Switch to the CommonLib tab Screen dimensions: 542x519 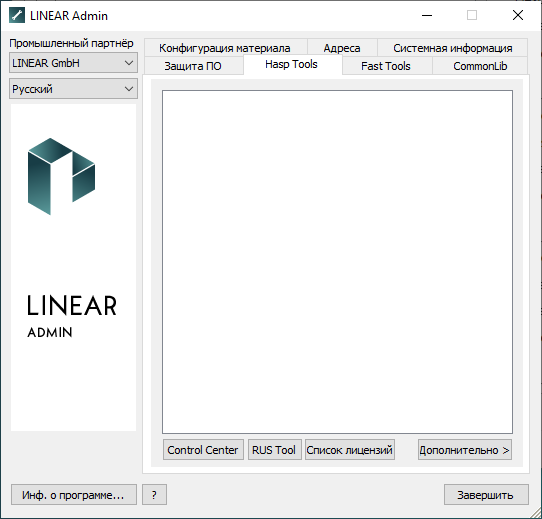[480, 66]
